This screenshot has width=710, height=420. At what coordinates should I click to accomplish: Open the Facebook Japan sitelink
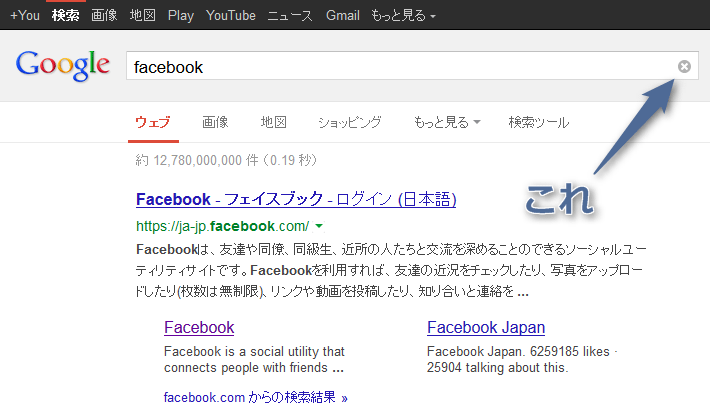[x=486, y=327]
